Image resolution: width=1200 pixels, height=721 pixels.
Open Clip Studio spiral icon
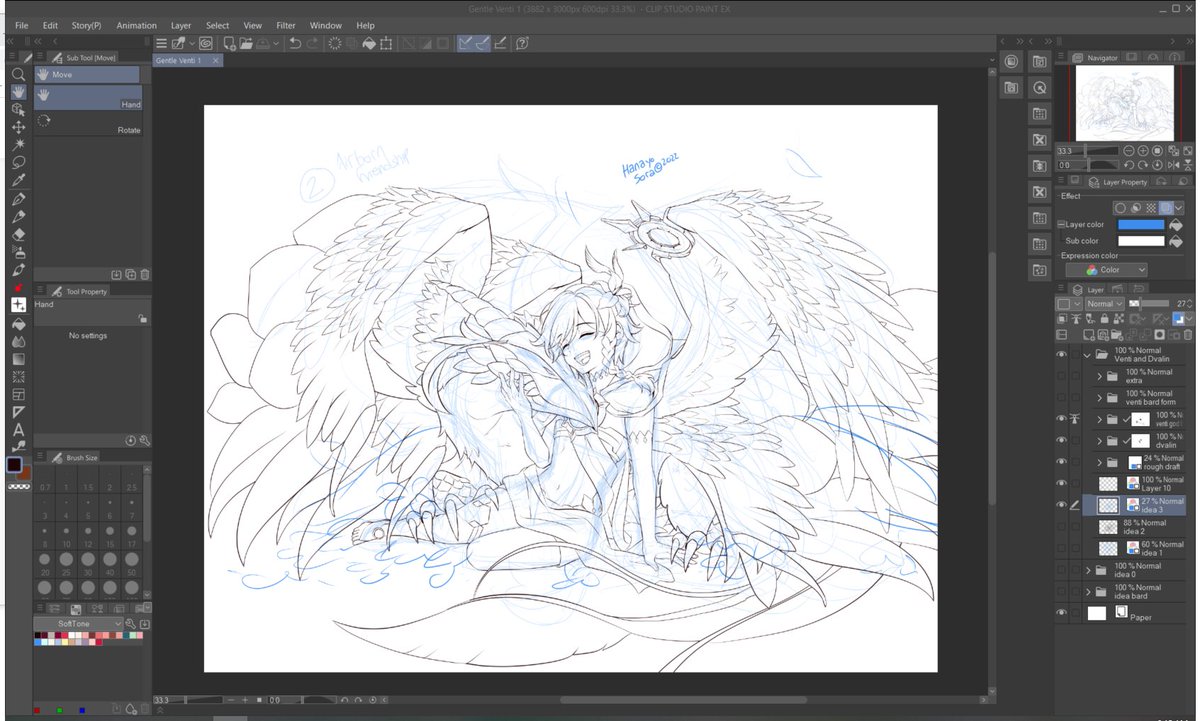(x=205, y=43)
